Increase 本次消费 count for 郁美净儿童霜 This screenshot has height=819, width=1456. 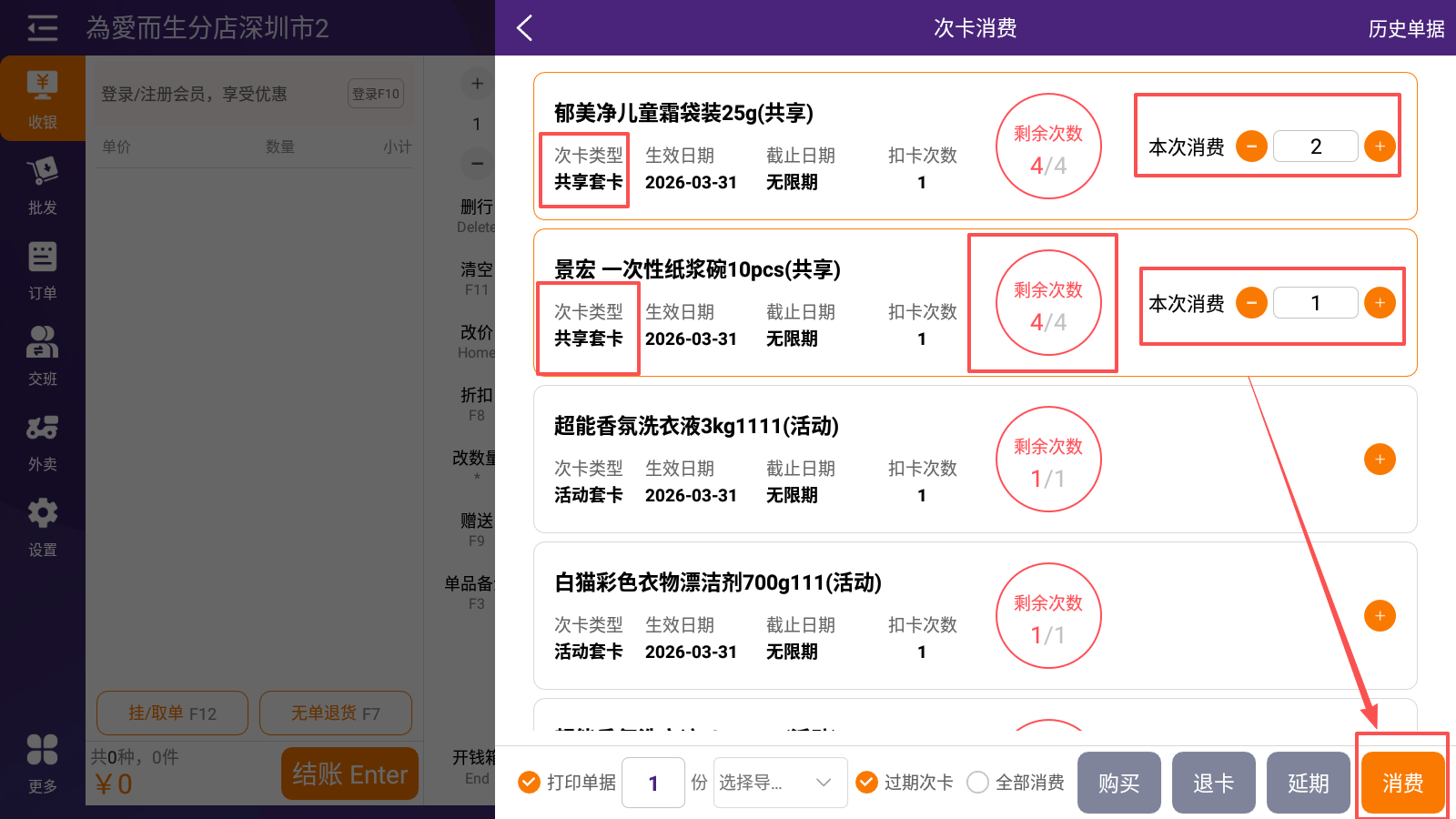[x=1380, y=147]
